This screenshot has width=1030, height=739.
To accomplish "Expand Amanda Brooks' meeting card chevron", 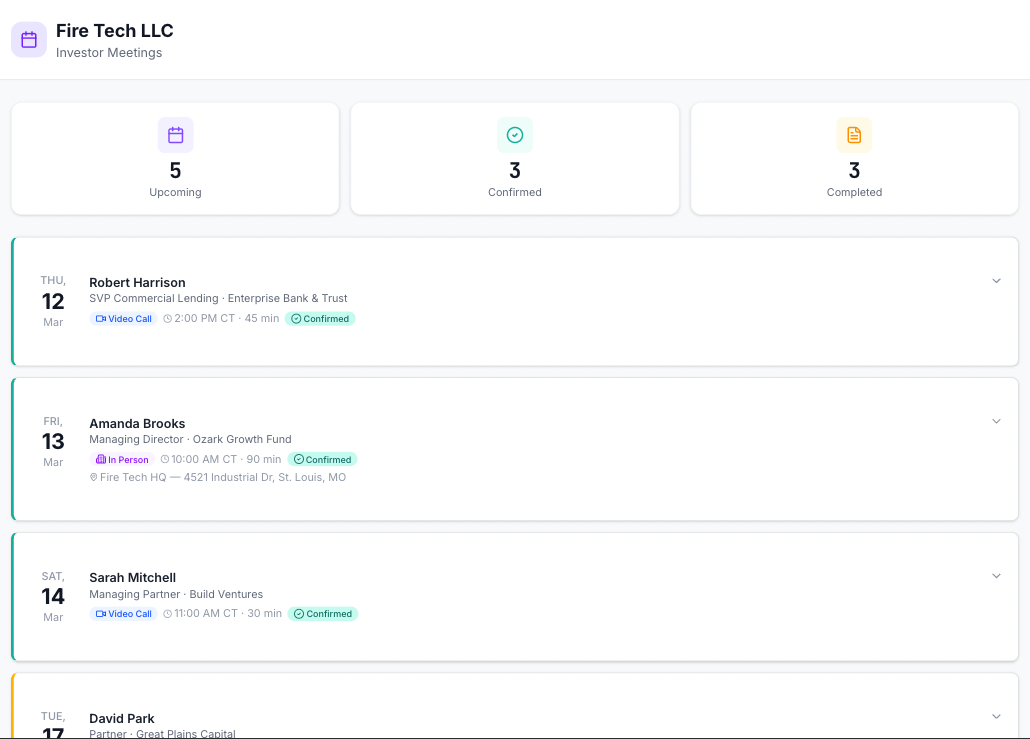I will point(996,421).
